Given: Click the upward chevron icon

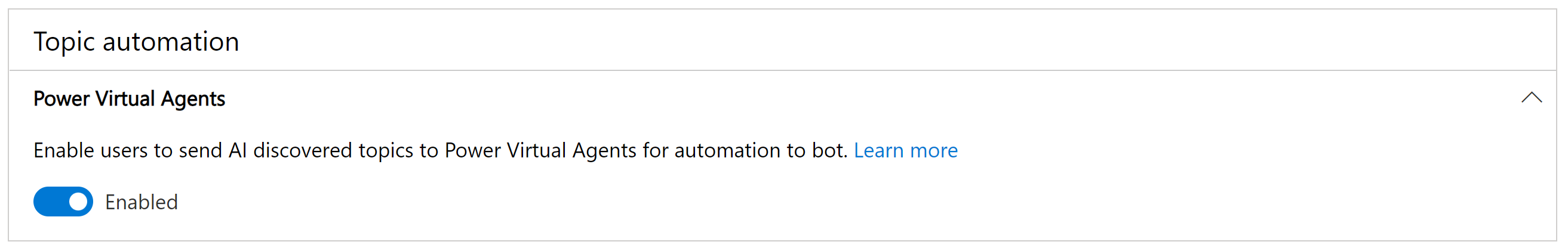Looking at the screenshot, I should tap(1532, 98).
